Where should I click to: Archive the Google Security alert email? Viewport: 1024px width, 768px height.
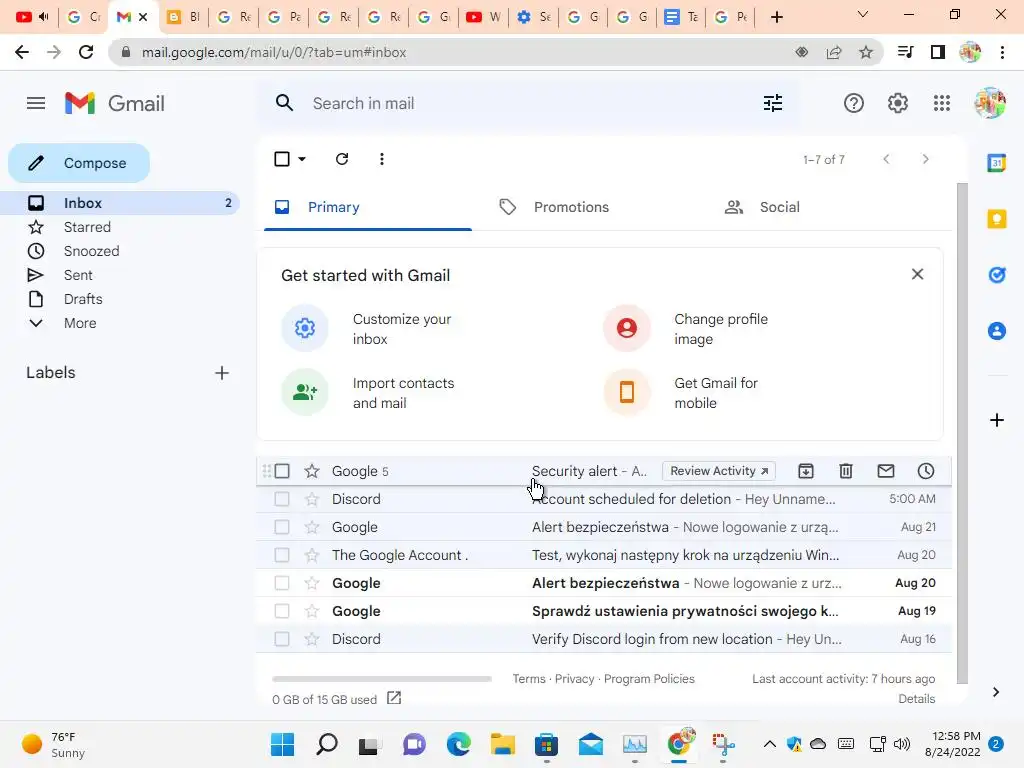806,471
